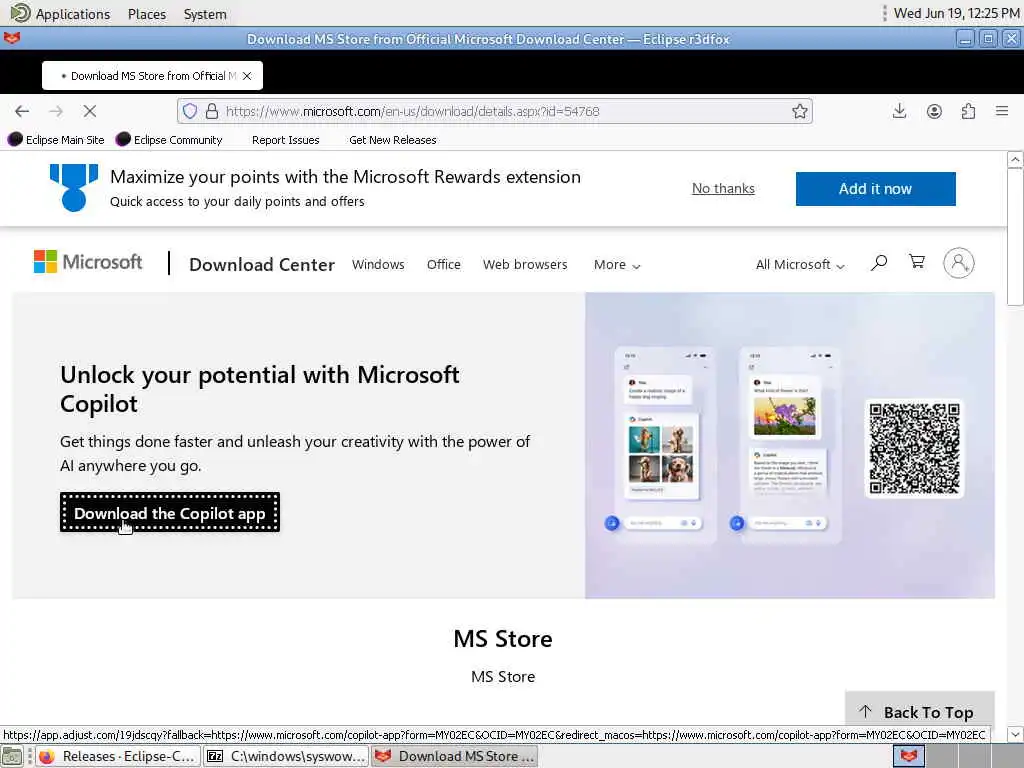Open the Places menu
Screen dimensions: 1024x768
147,14
